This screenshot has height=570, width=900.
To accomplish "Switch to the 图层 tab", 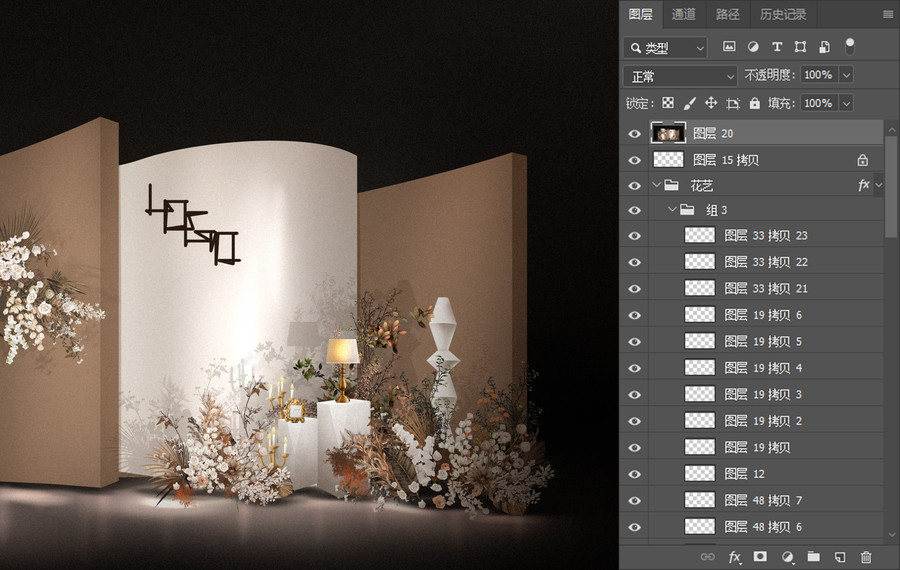I will [x=641, y=14].
